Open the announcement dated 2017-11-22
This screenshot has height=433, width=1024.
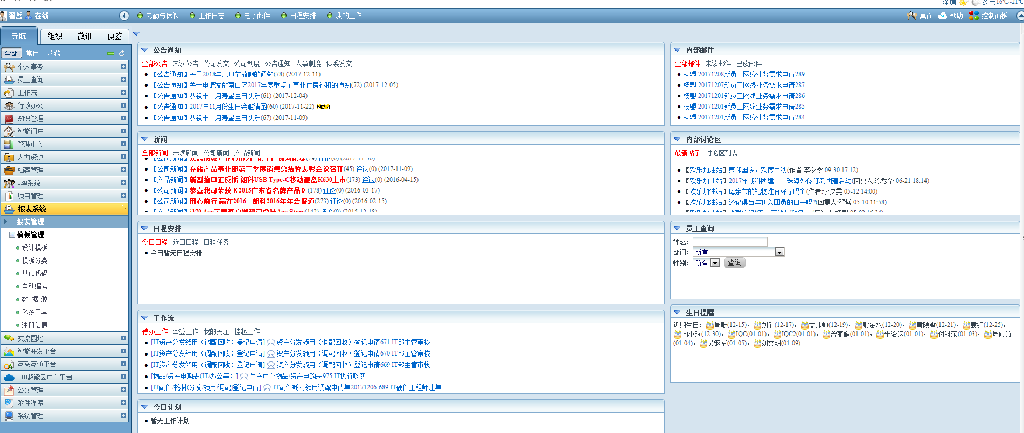pyautogui.click(x=234, y=106)
